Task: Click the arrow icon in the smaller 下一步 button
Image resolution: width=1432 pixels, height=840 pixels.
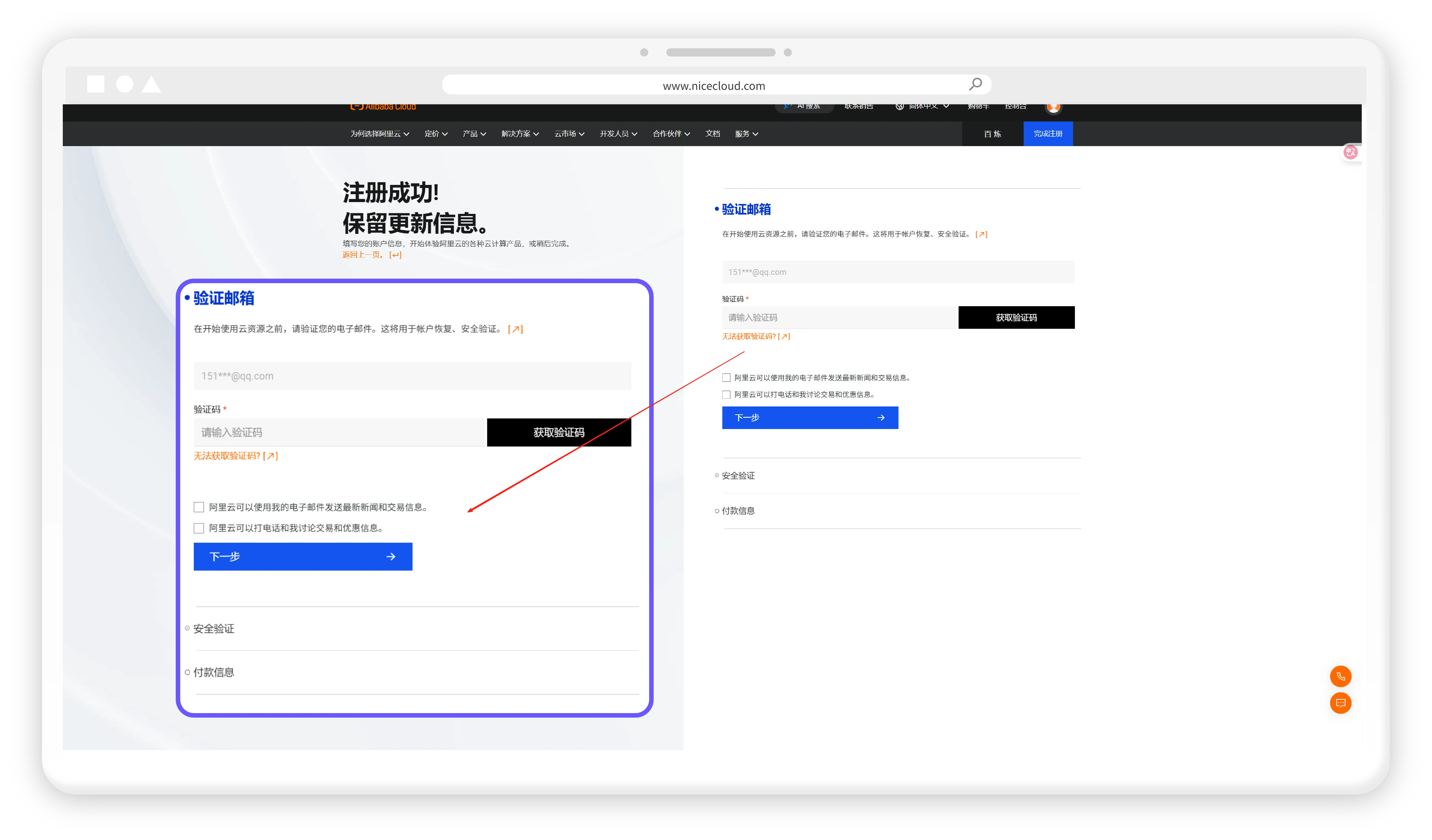Action: [881, 418]
